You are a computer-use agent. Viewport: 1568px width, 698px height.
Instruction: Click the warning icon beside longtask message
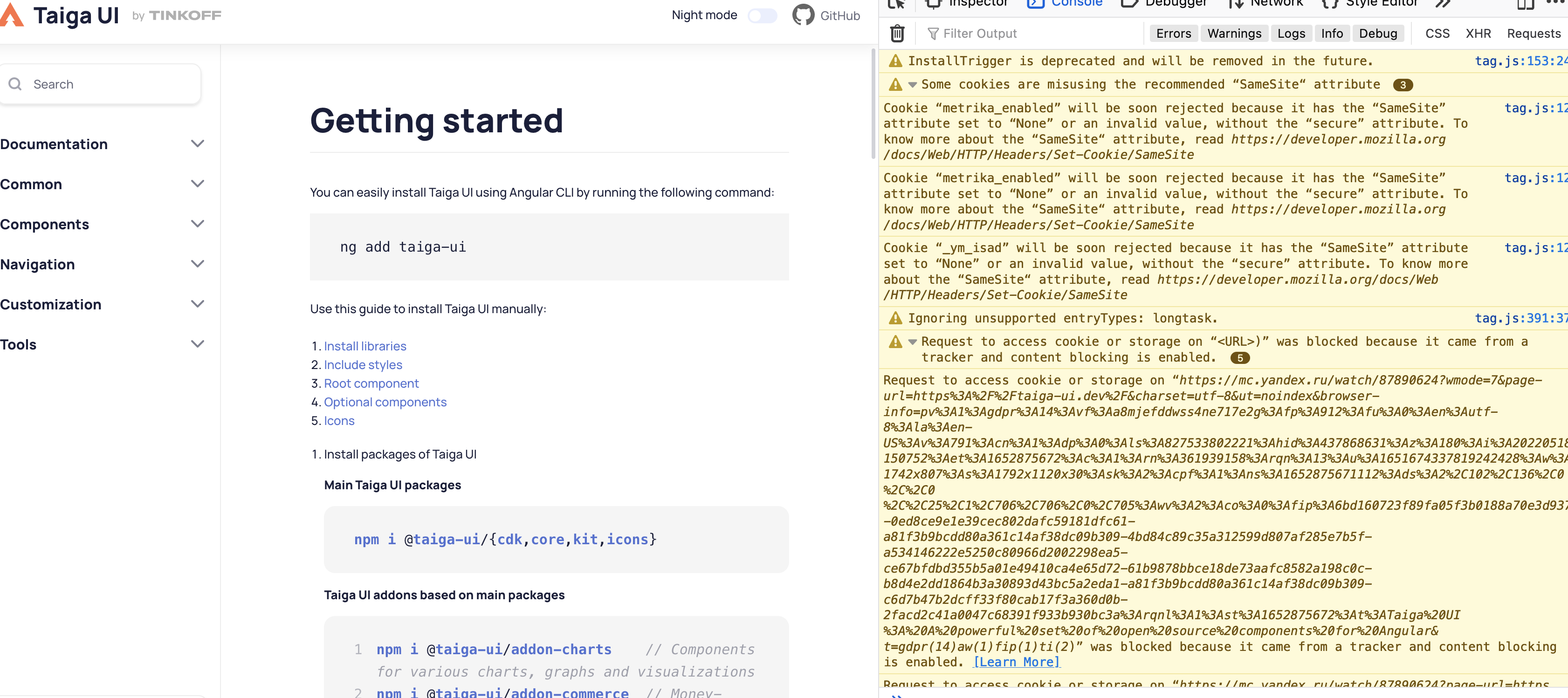[895, 318]
